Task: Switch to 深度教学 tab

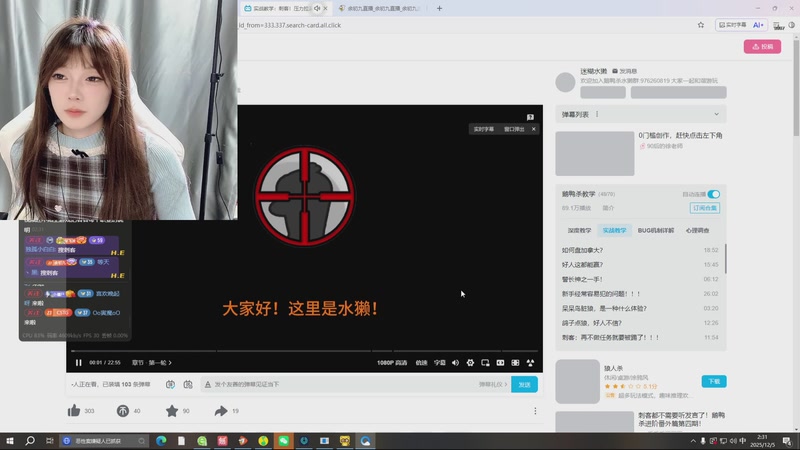Action: pyautogui.click(x=580, y=231)
